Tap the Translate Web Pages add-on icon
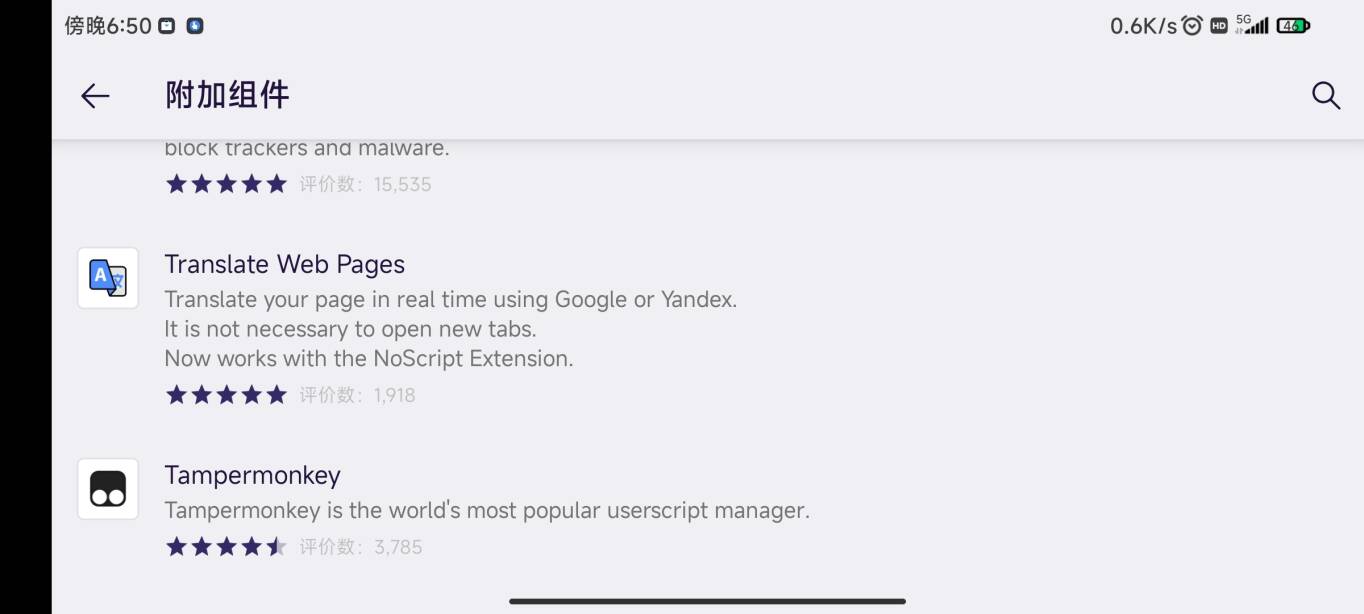 pyautogui.click(x=108, y=278)
